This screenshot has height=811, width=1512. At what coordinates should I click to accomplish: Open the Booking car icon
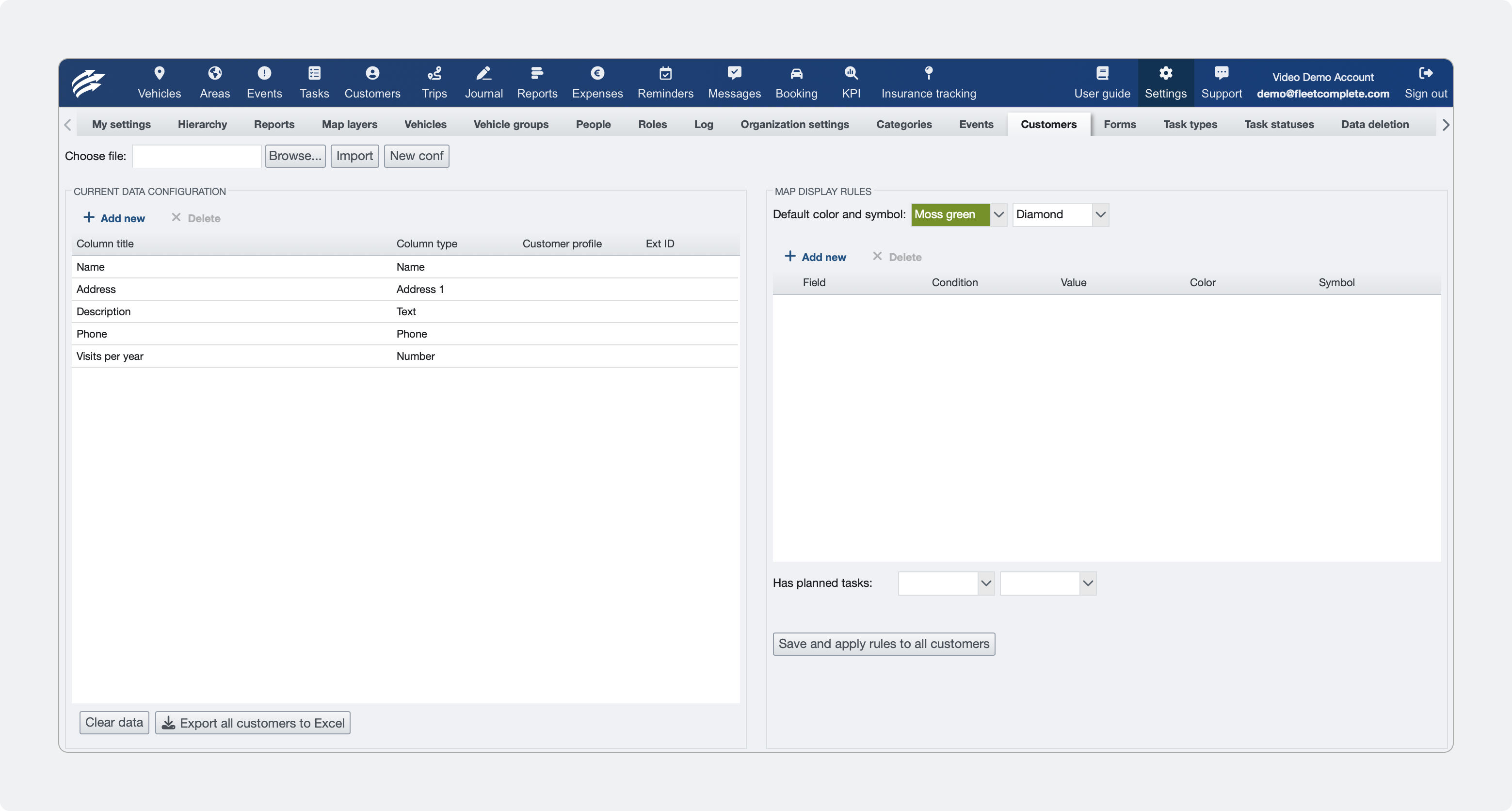[797, 73]
